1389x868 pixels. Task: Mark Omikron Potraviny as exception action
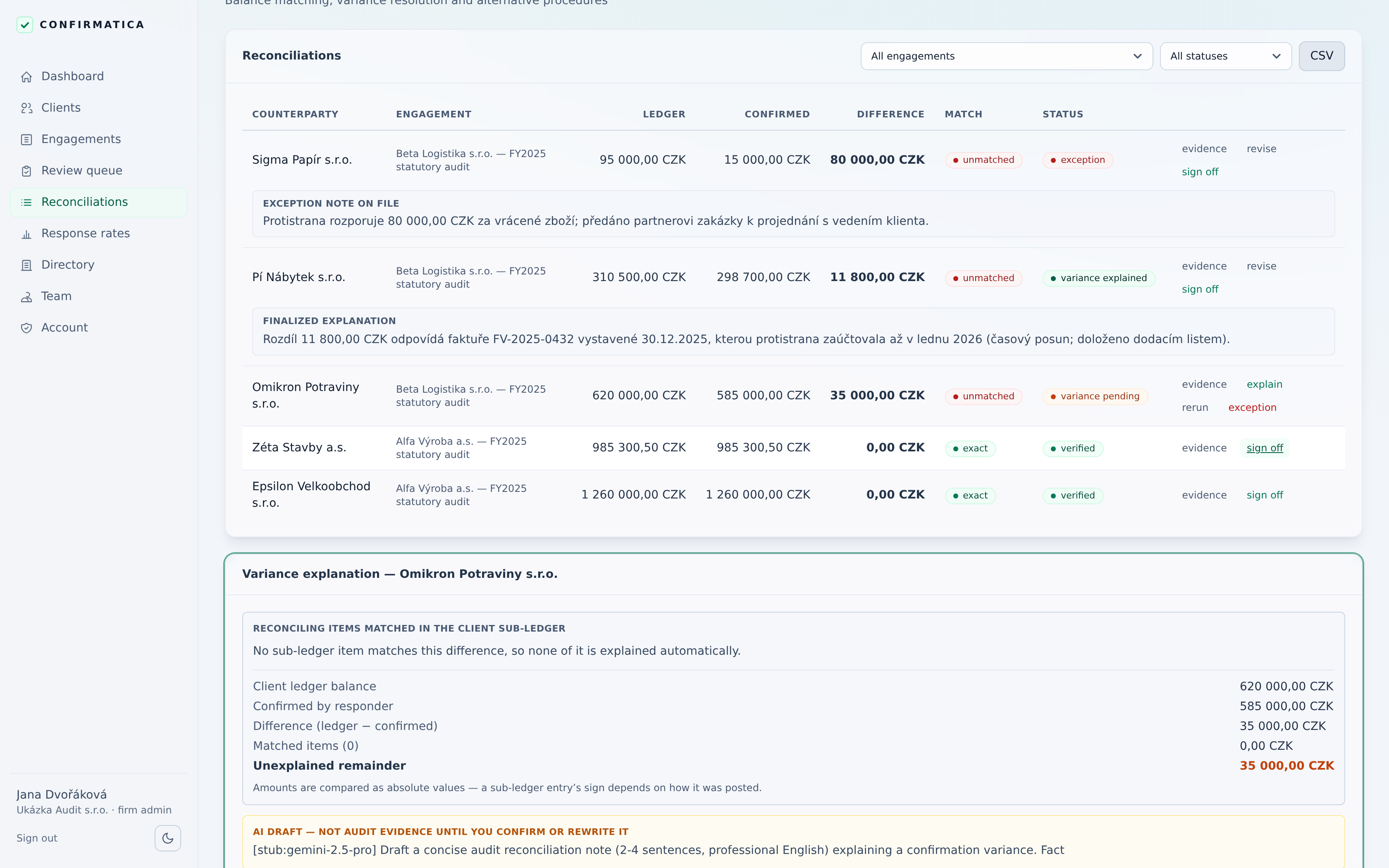tap(1253, 408)
